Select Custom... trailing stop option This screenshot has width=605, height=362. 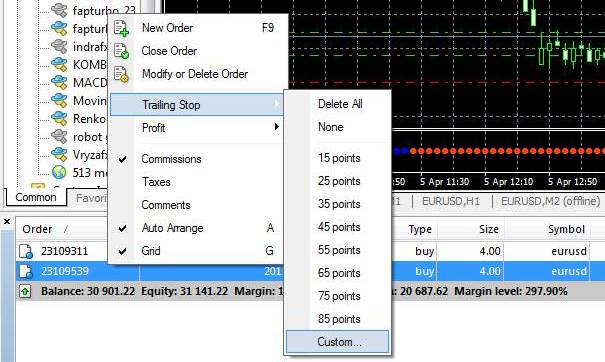338,342
